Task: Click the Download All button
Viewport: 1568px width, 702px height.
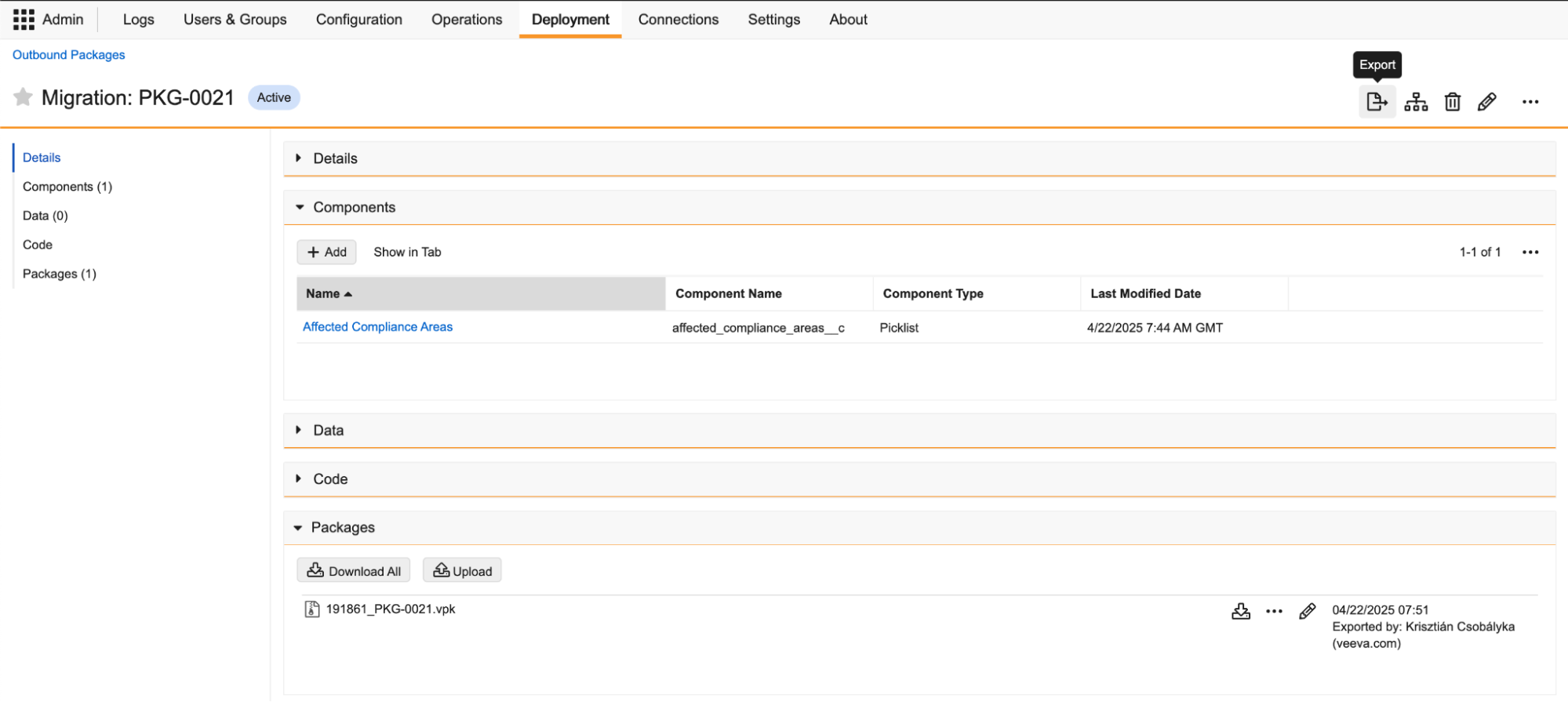Action: tap(354, 571)
